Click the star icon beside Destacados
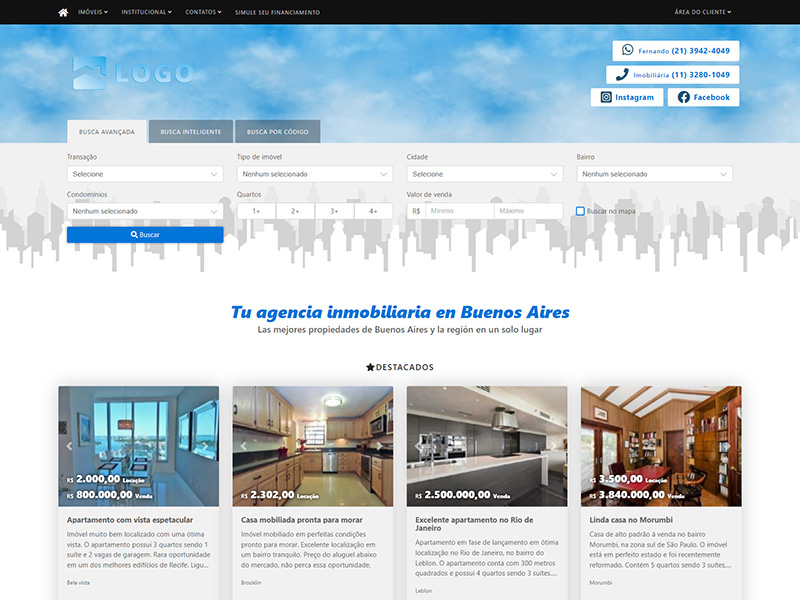The height and width of the screenshot is (600, 800). (370, 367)
